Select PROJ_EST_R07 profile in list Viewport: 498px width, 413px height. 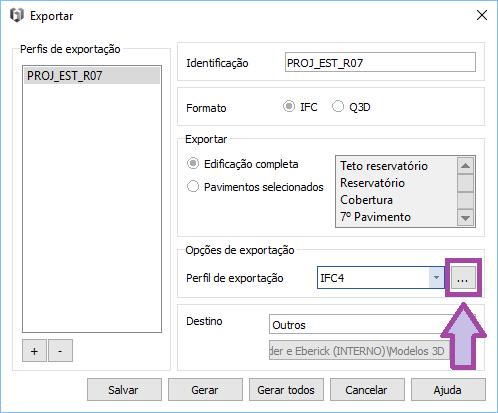pyautogui.click(x=92, y=76)
